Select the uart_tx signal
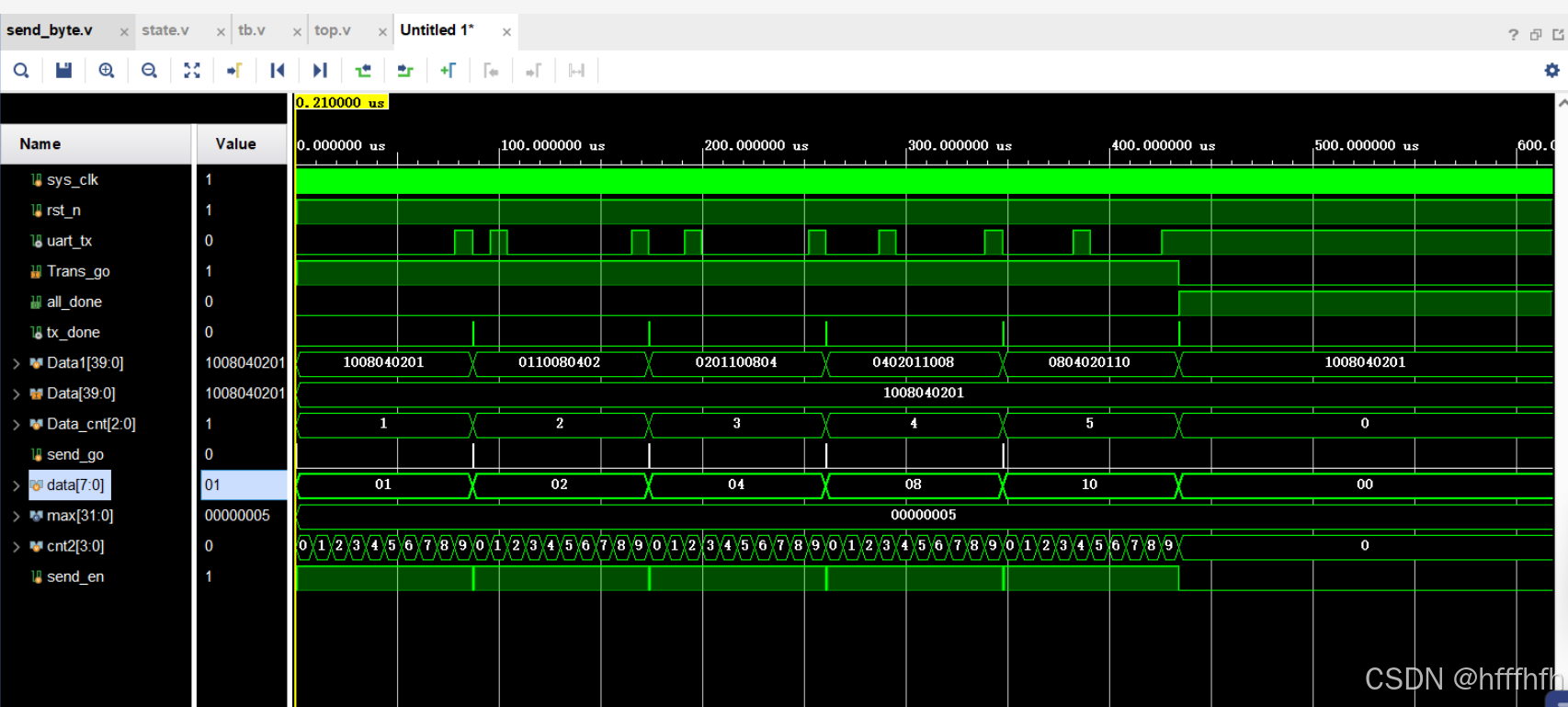The width and height of the screenshot is (1568, 707). 70,241
